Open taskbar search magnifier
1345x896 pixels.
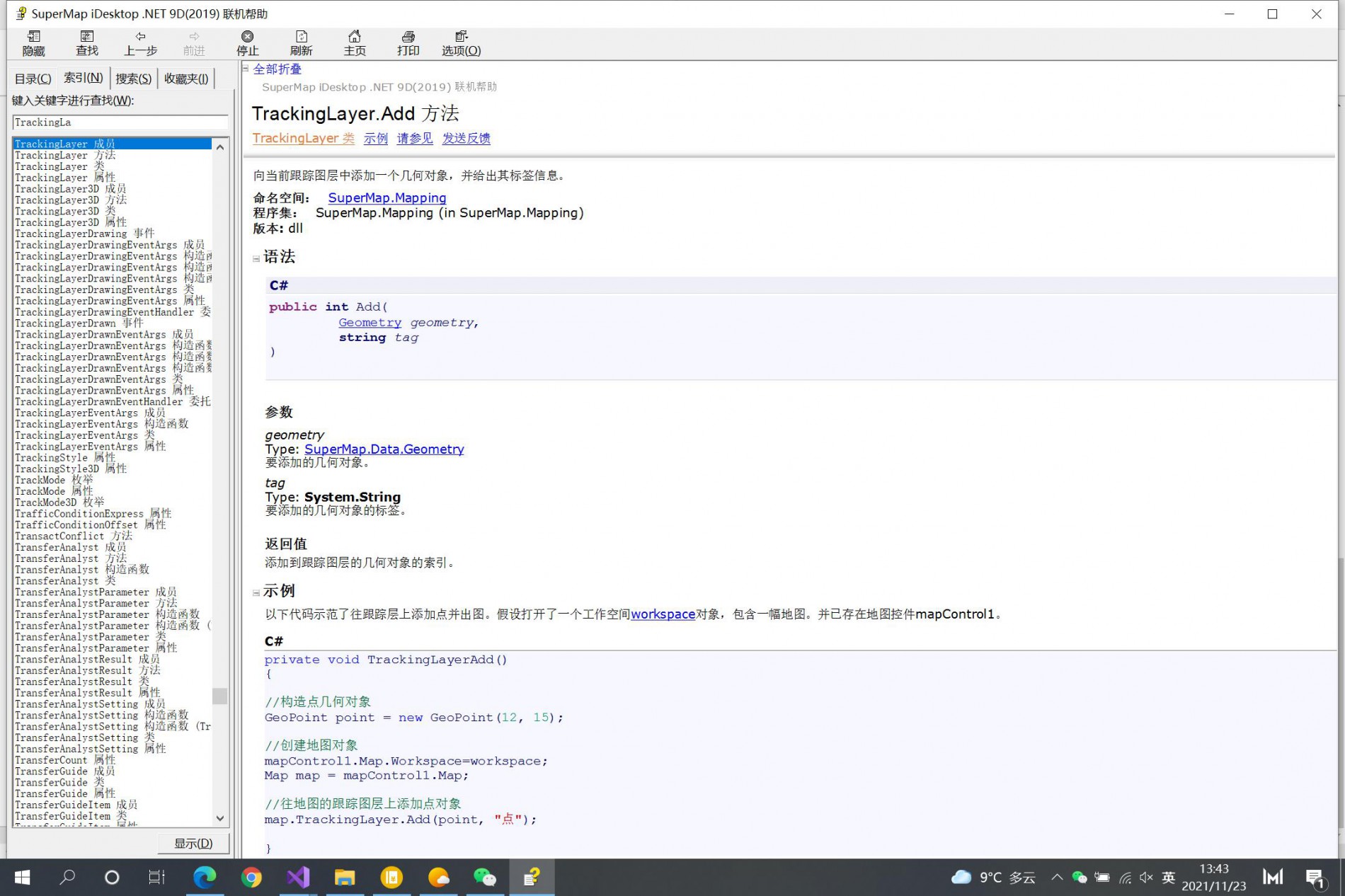(x=67, y=878)
